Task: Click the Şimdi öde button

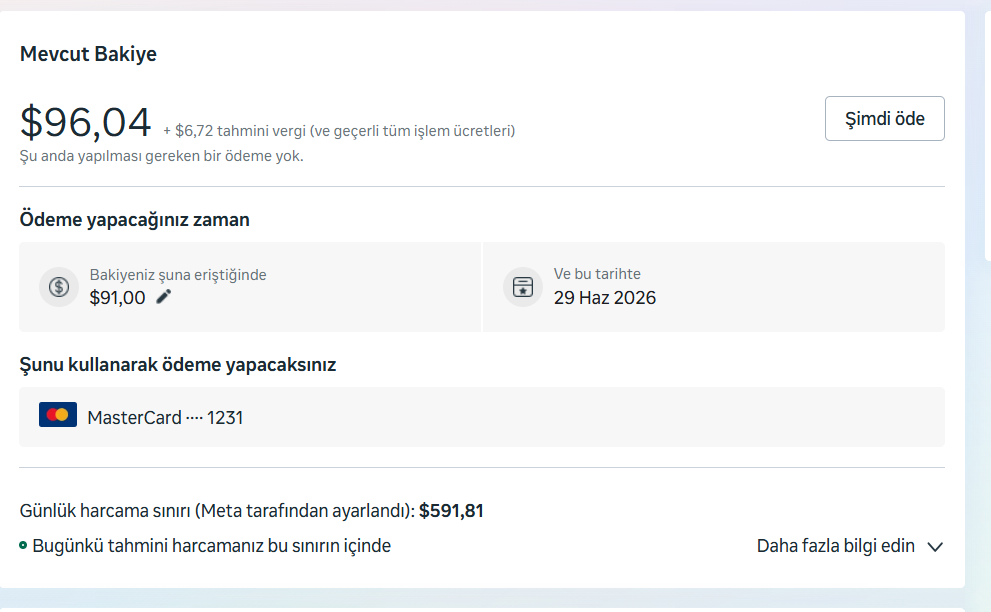Action: (x=884, y=118)
